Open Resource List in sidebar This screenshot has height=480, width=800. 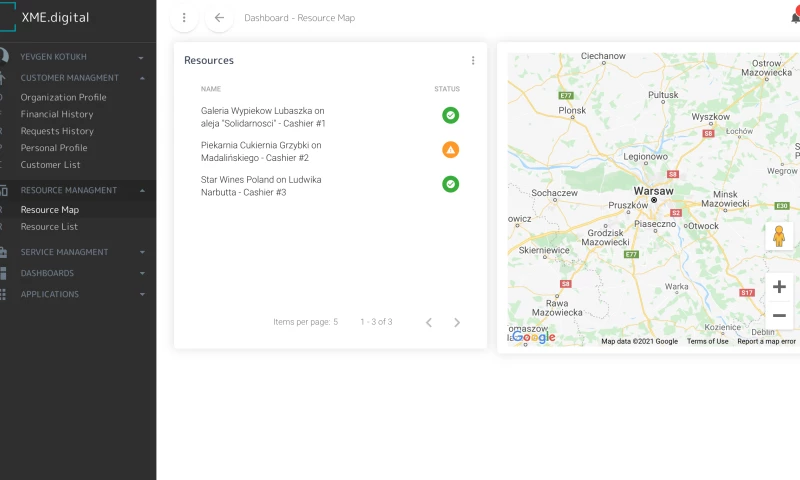tap(49, 227)
